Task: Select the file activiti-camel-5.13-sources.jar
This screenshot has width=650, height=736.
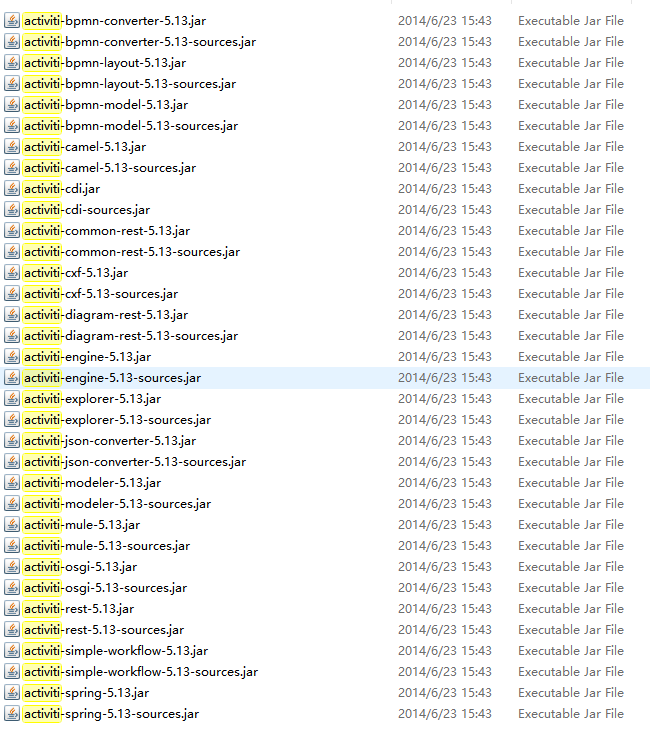Action: pyautogui.click(x=110, y=168)
